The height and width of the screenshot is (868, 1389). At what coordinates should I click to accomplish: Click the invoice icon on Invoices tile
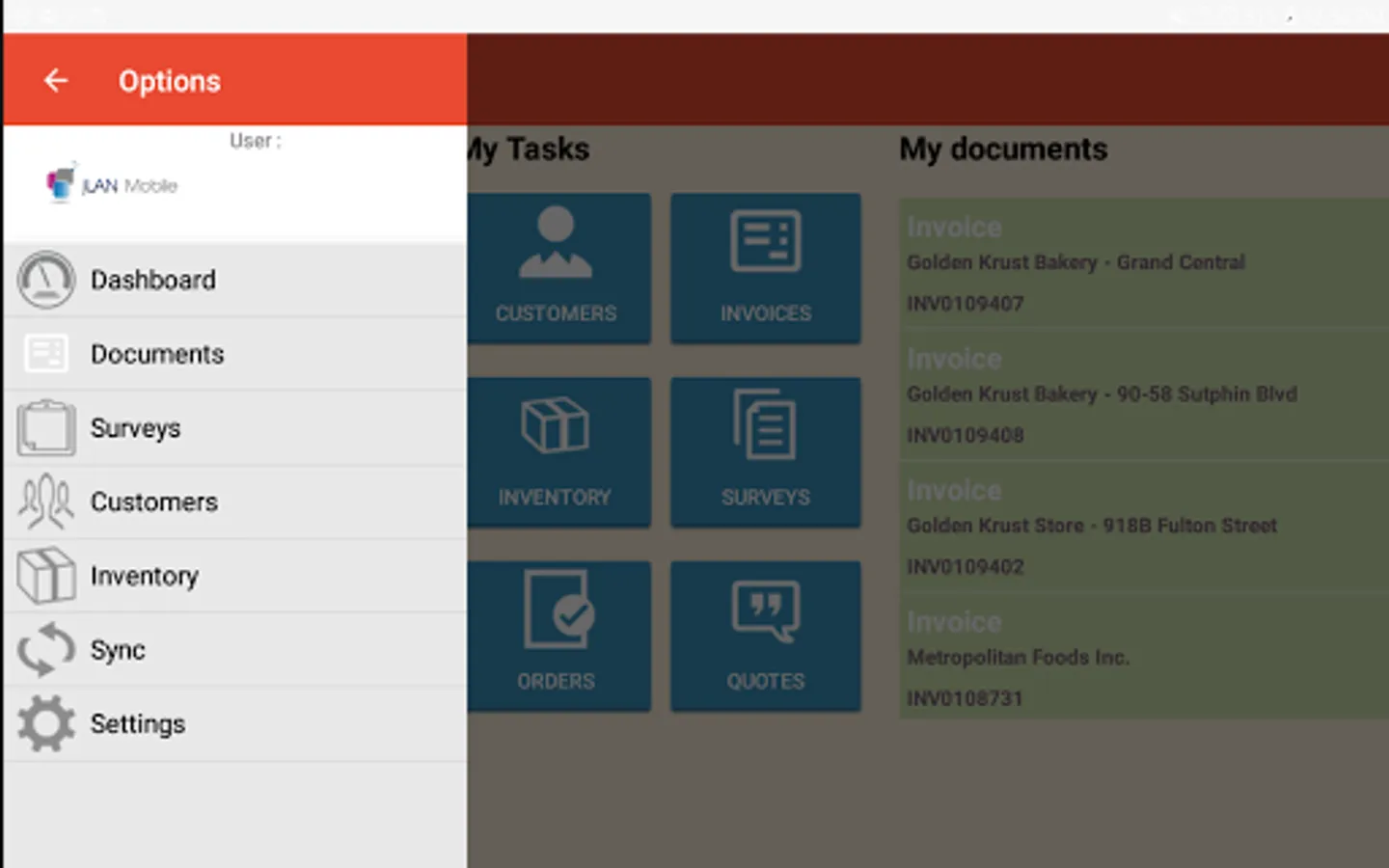pos(766,241)
